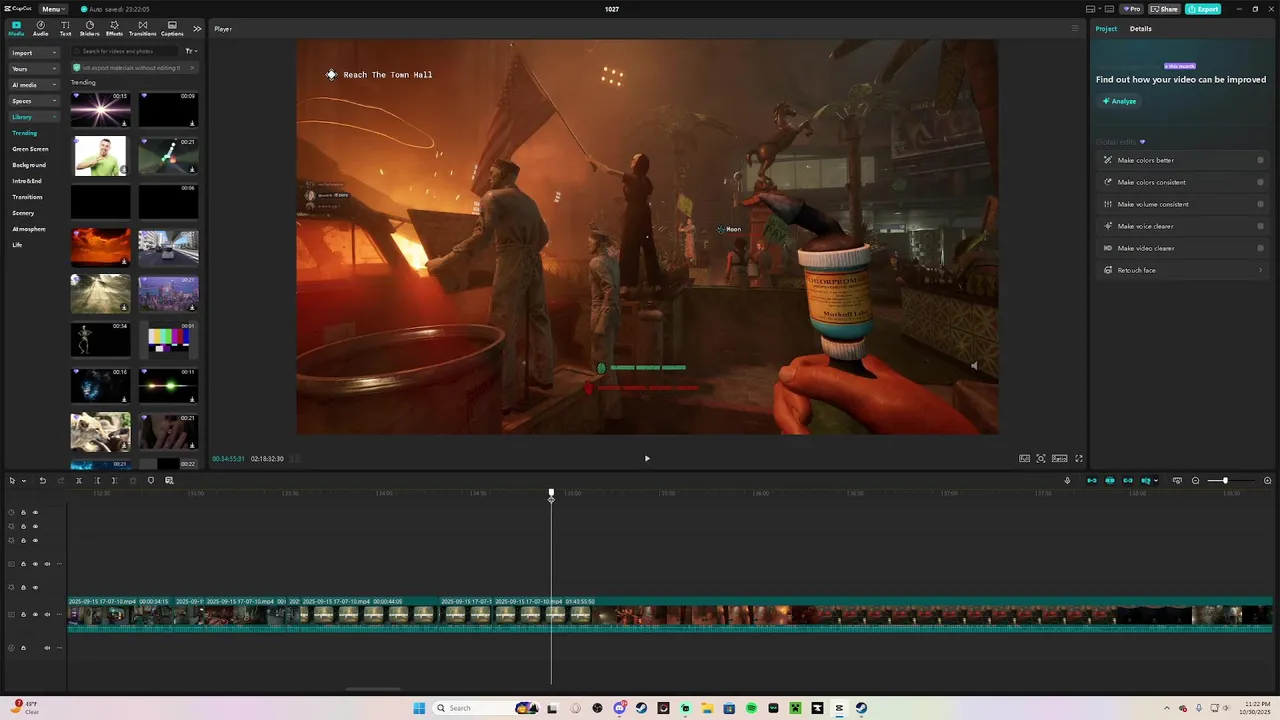Viewport: 1280px width, 720px height.
Task: Open the Text panel
Action: point(65,28)
